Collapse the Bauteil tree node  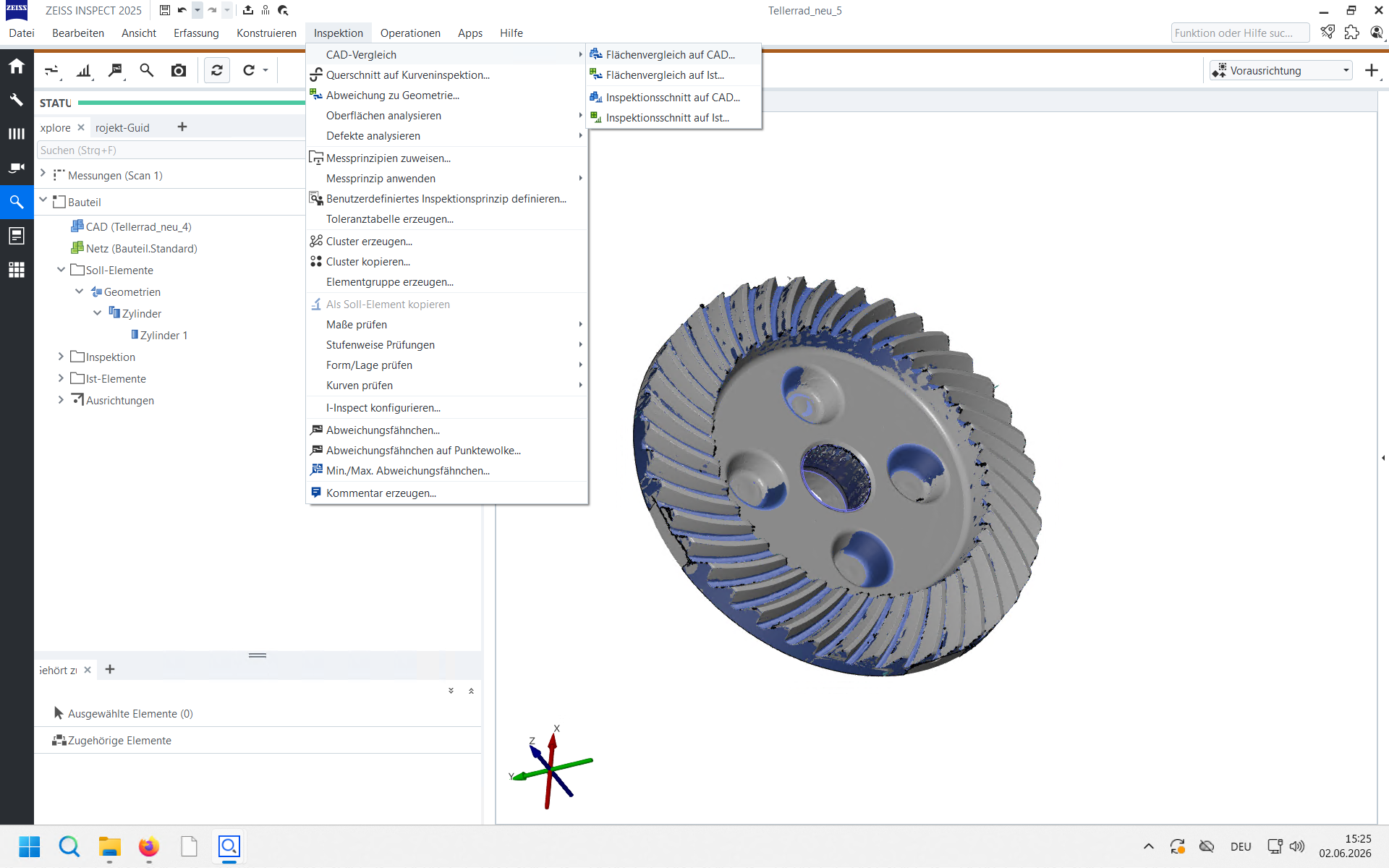coord(43,200)
